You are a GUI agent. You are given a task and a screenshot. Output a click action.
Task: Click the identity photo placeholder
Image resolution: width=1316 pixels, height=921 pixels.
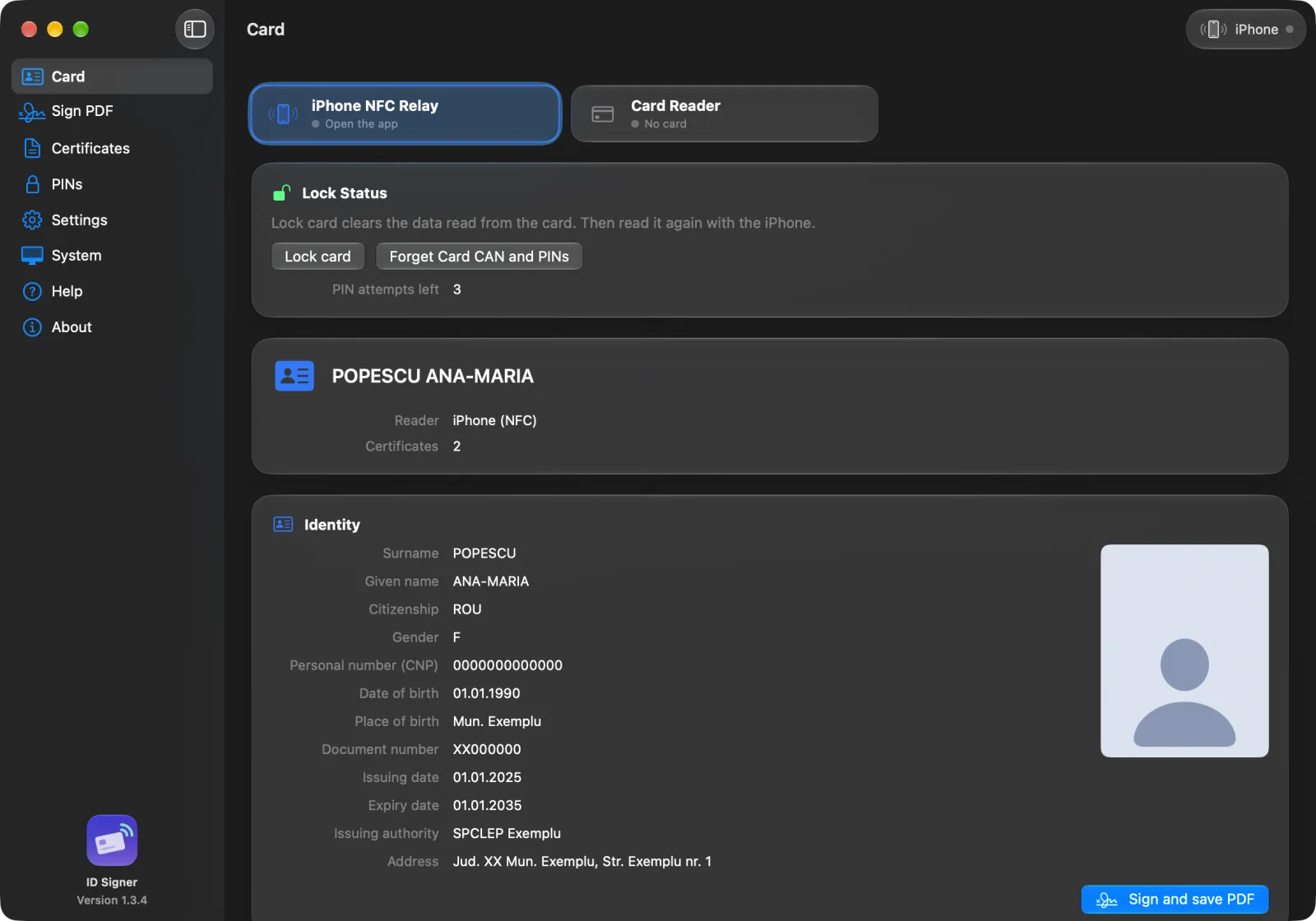tap(1184, 650)
